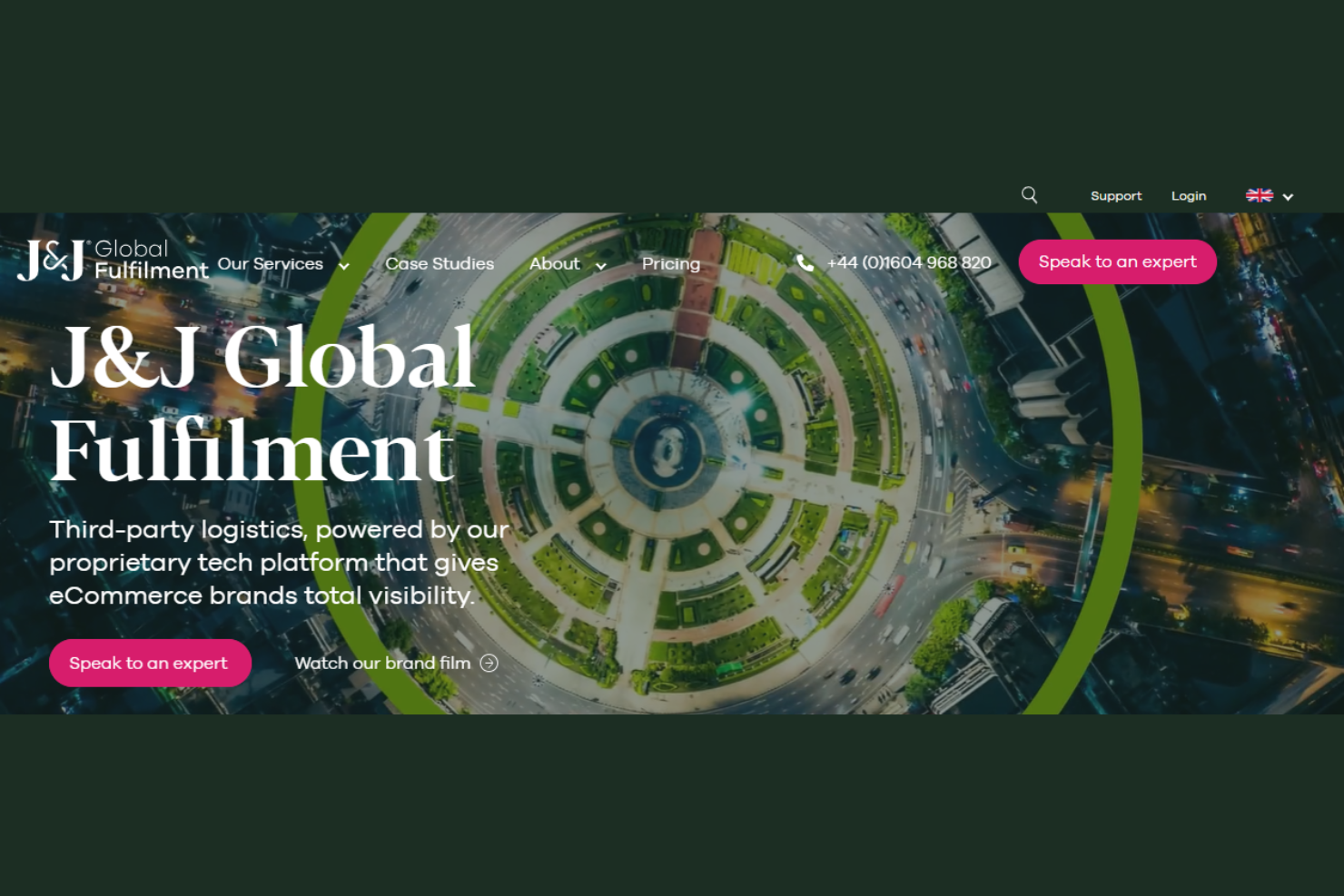1344x896 pixels.
Task: Open the language selector chevron
Action: coord(1289,196)
